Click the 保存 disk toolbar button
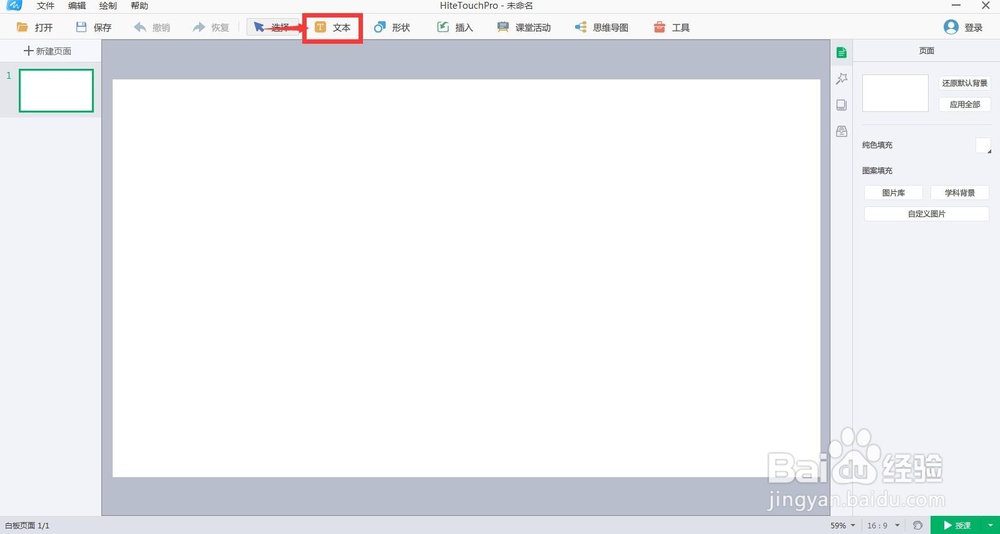1000x534 pixels. (93, 27)
